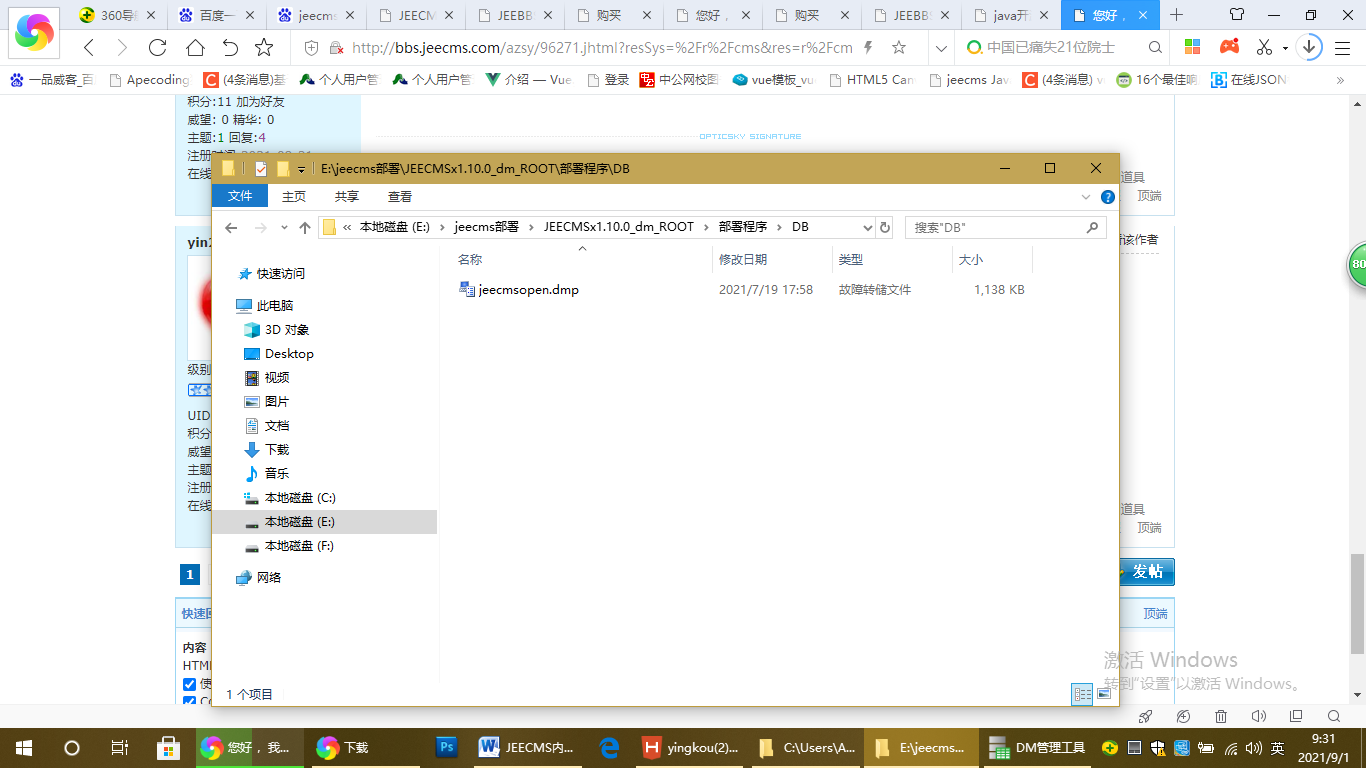1366x768 pixels.
Task: Sort files by the 修改日期 column header
Action: click(x=743, y=260)
